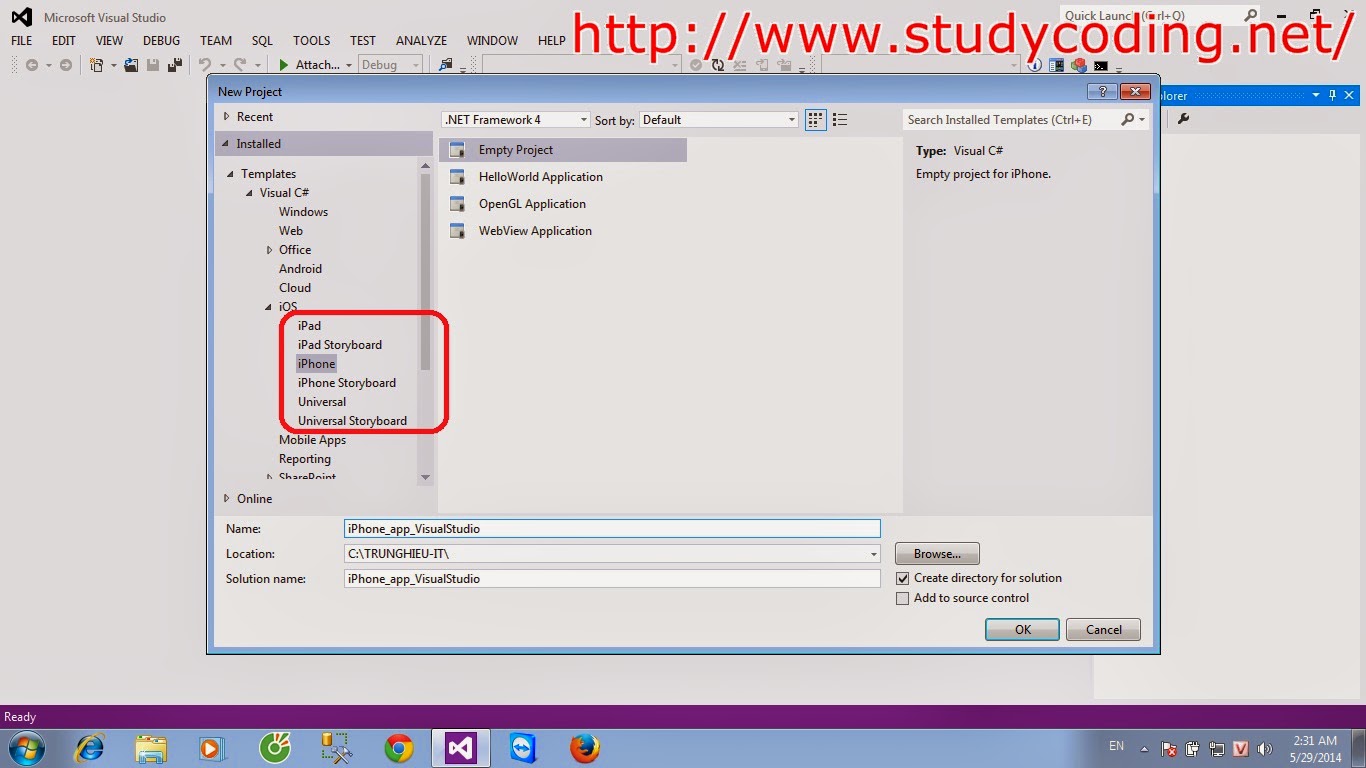Switch templates to list view
This screenshot has height=768, width=1366.
point(840,119)
